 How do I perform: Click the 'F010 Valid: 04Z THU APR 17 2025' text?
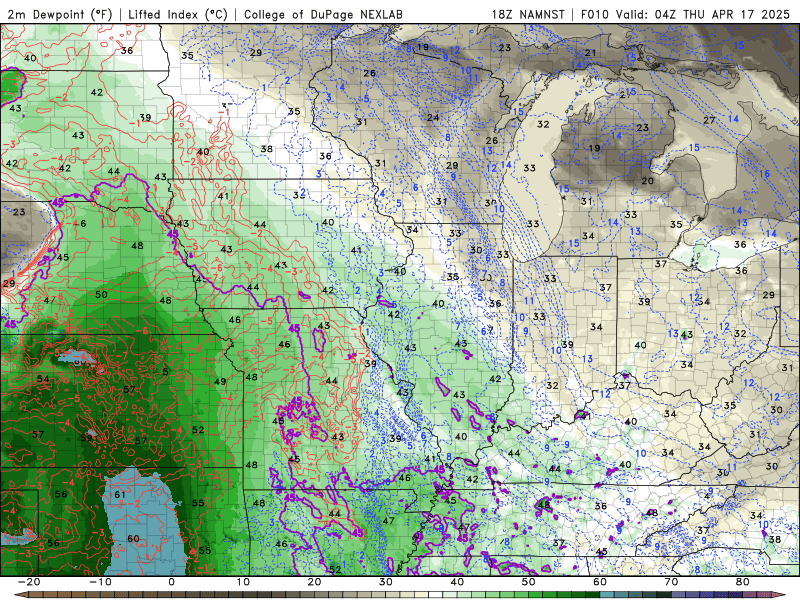(686, 14)
